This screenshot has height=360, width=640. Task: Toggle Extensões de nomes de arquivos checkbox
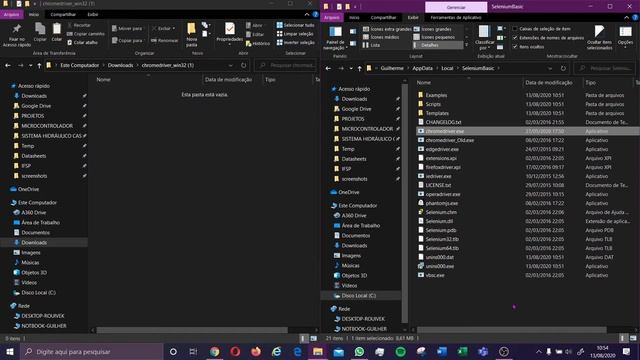515,38
